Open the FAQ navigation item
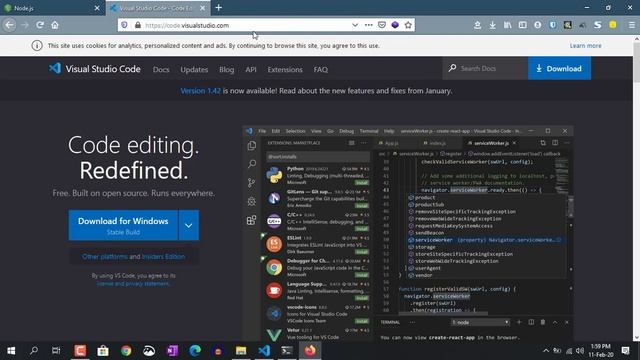640x360 pixels. [x=320, y=69]
